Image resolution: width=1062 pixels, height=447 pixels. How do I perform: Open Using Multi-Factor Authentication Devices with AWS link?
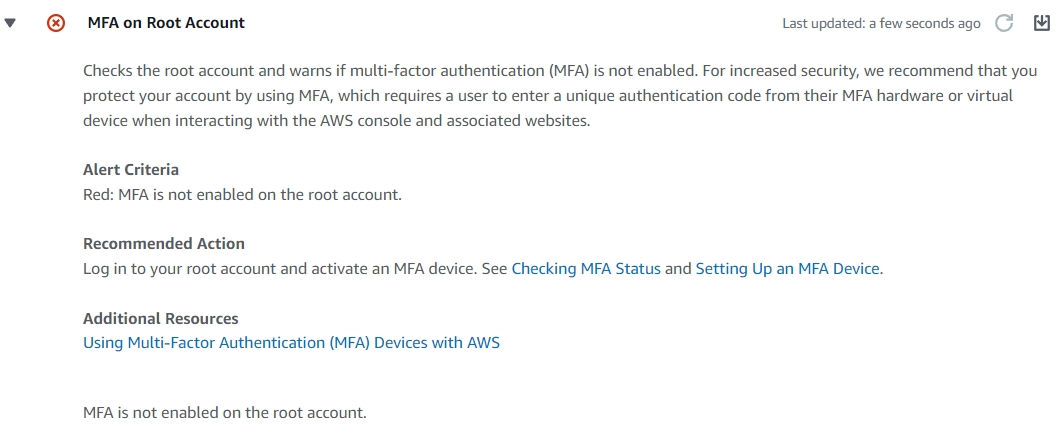[291, 343]
